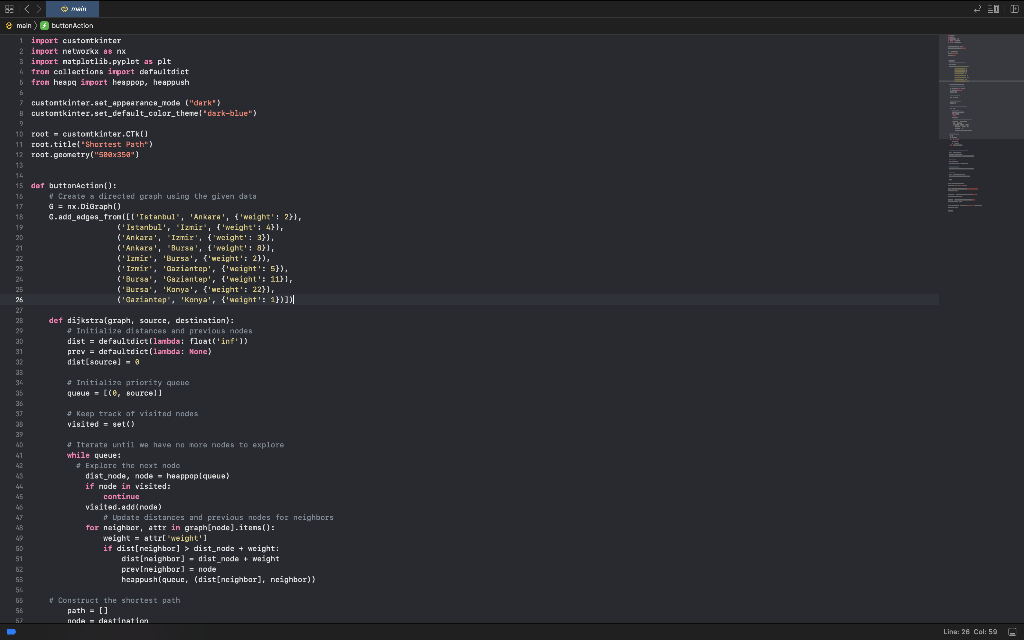The height and width of the screenshot is (640, 1024).
Task: Click the 'Ankara', 'Izmir' weight 3 edge
Action: [x=196, y=238]
